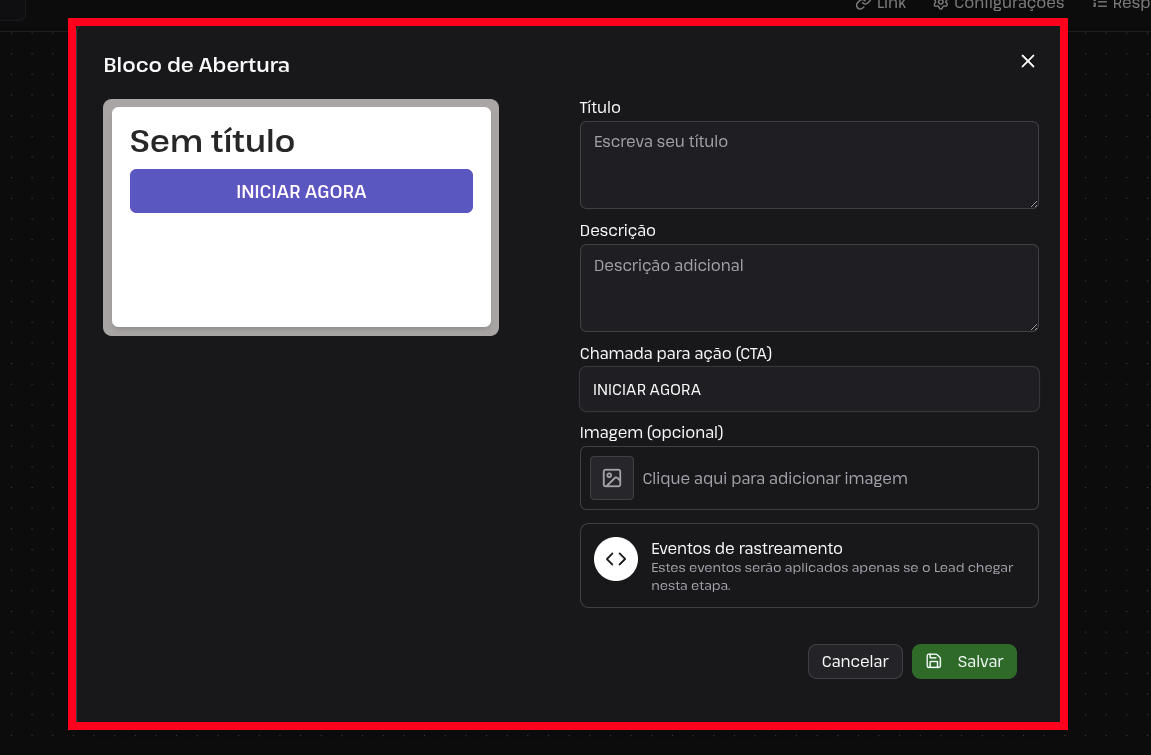Focus the Descrição adicional text area

pos(809,288)
